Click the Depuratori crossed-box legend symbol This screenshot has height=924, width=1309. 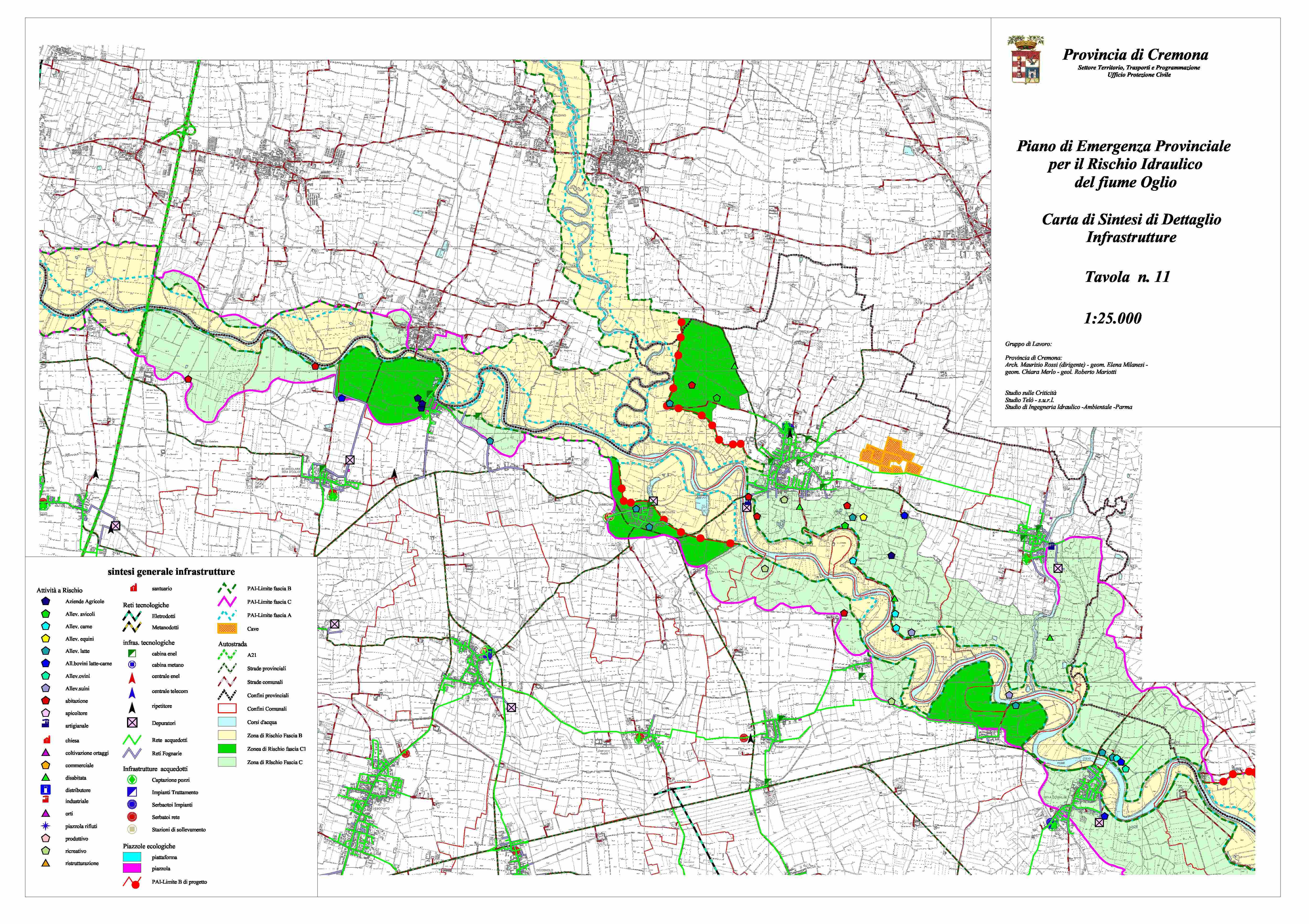pyautogui.click(x=132, y=723)
